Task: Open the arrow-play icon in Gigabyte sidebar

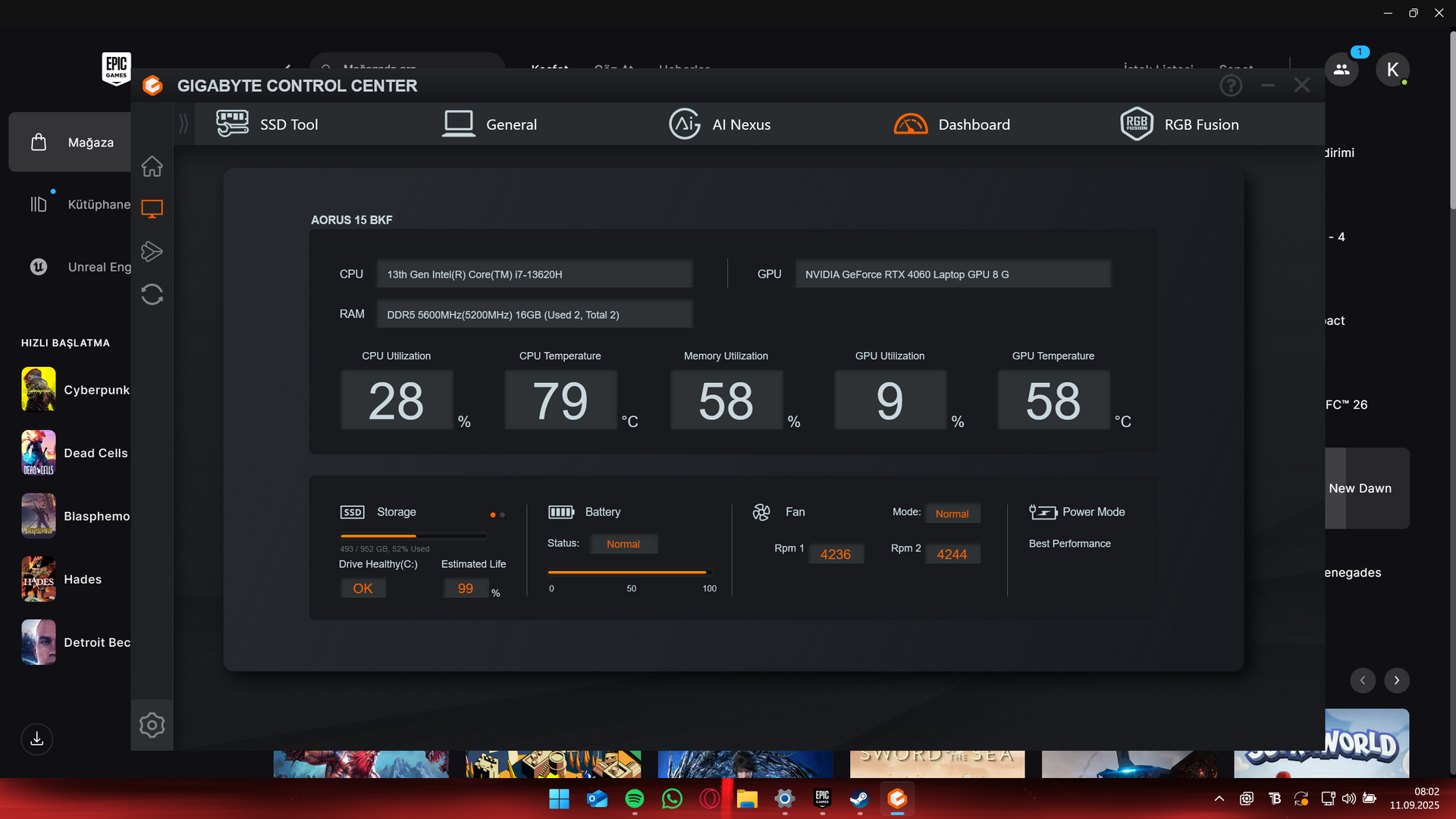Action: [152, 251]
